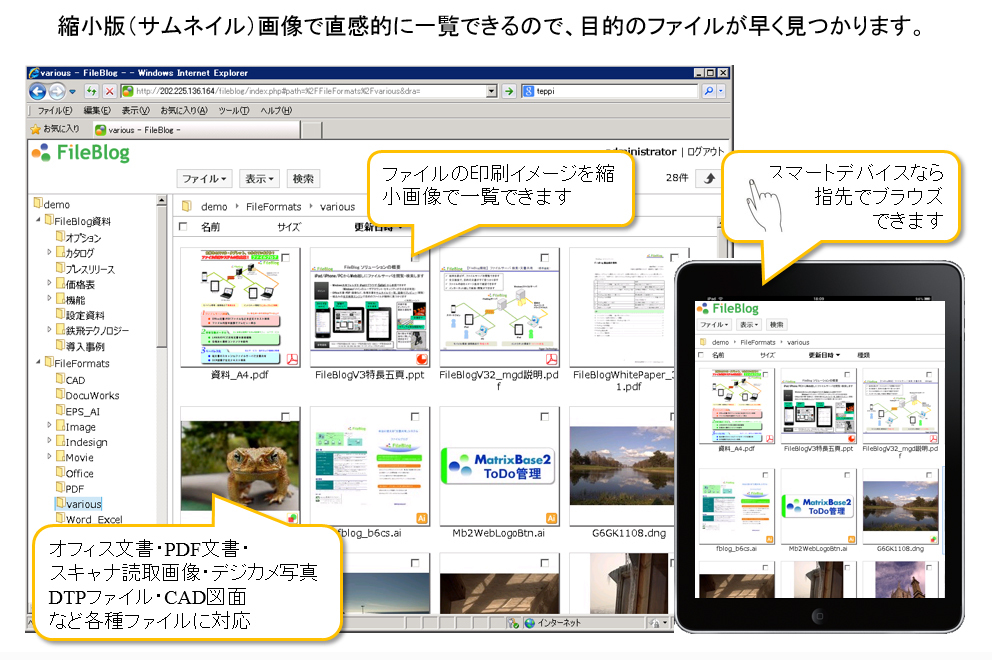Click the IE back navigation button
992x660 pixels.
point(39,91)
